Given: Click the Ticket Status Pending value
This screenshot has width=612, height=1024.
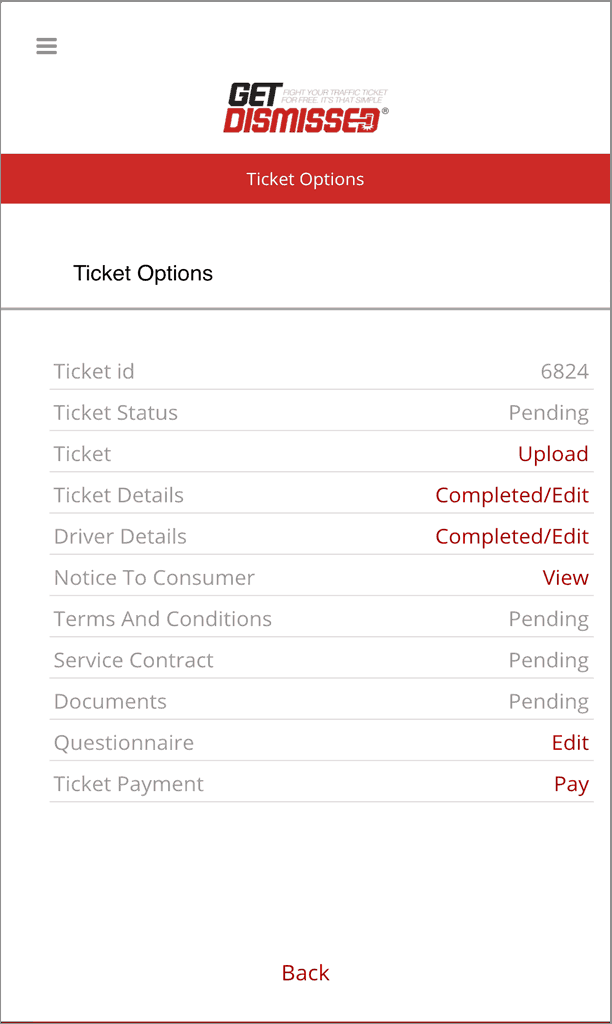Looking at the screenshot, I should coord(548,413).
